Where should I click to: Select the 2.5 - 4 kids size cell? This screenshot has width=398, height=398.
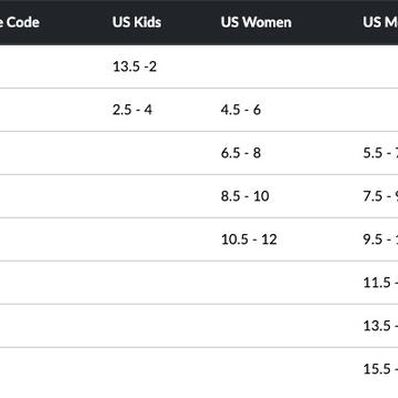coord(132,110)
